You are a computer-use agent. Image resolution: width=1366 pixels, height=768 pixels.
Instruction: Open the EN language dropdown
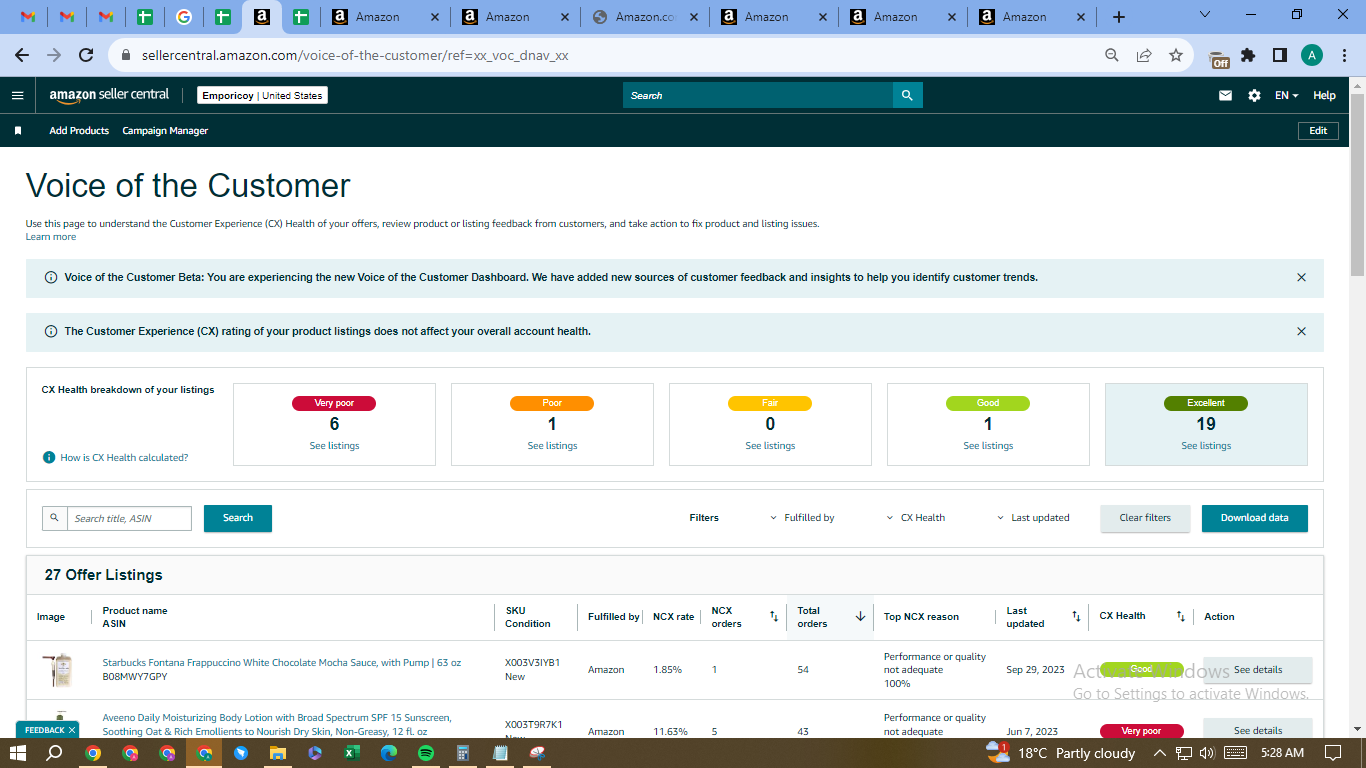tap(1286, 95)
